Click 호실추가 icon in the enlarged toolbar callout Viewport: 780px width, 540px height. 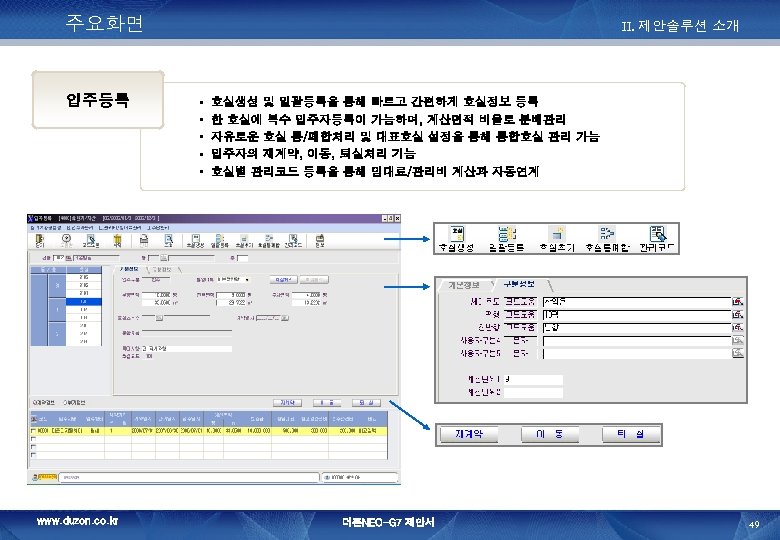click(x=557, y=238)
